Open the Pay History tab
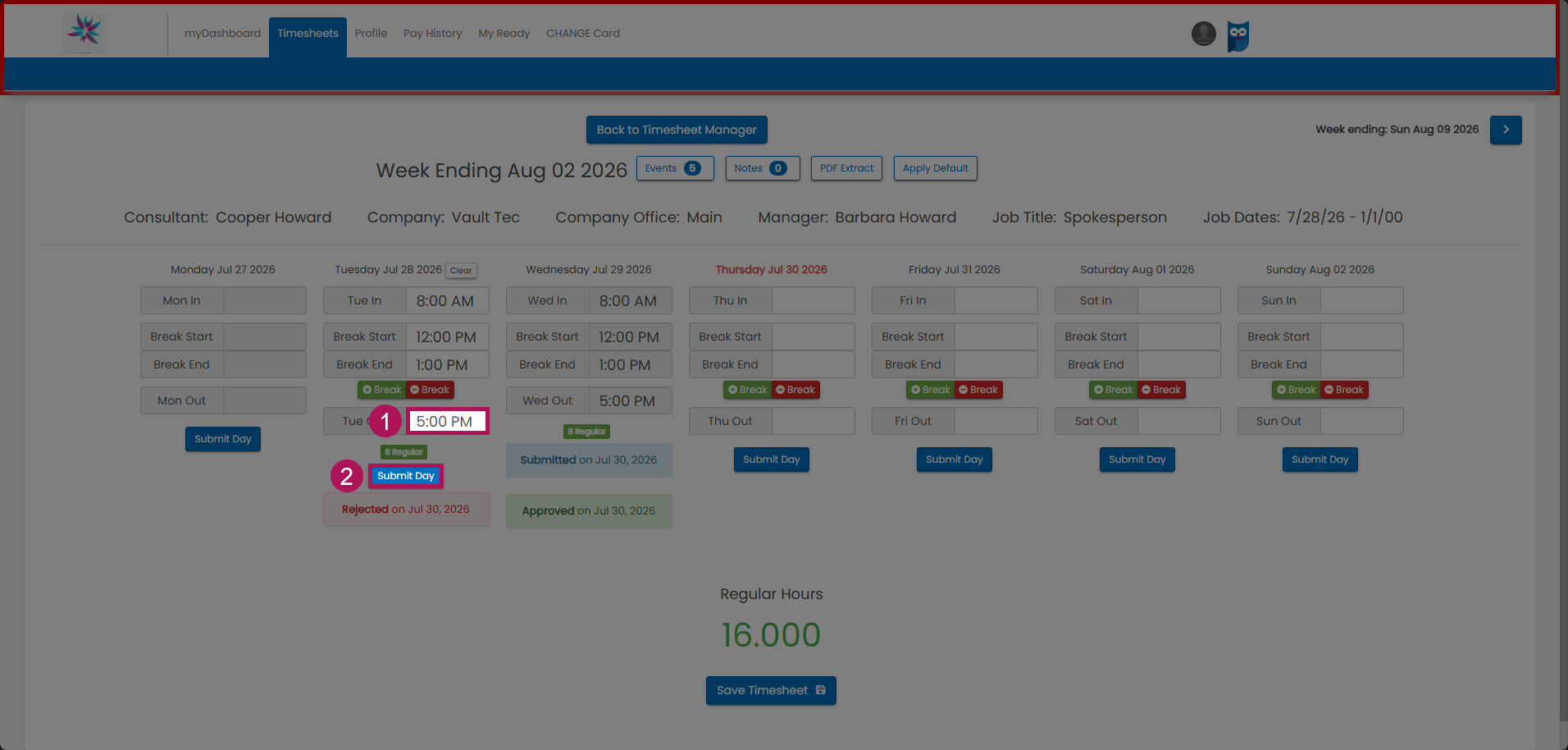Image resolution: width=1568 pixels, height=750 pixels. (x=433, y=34)
